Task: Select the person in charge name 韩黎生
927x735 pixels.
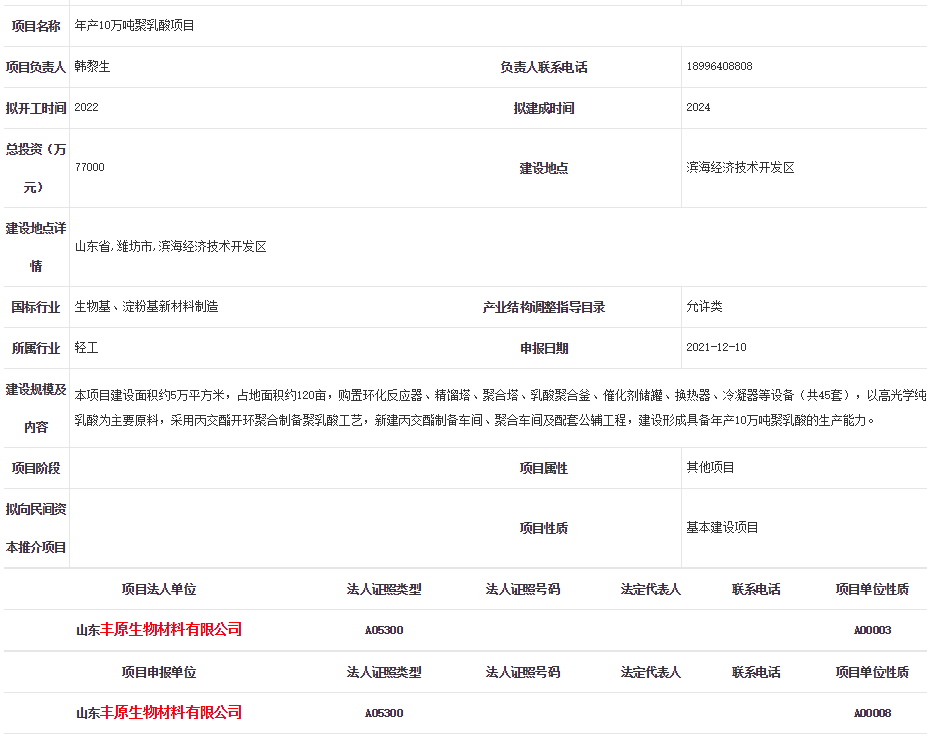Action: (92, 66)
